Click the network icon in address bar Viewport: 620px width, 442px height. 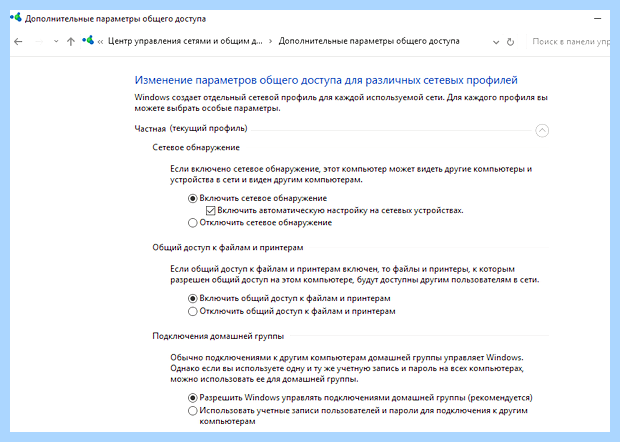coord(88,40)
